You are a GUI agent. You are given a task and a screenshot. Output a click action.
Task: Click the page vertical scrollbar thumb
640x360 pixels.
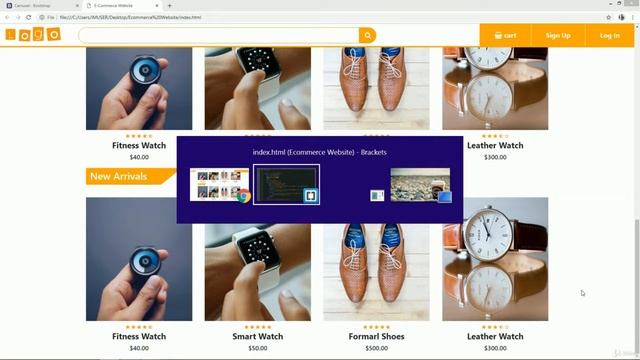(x=637, y=286)
